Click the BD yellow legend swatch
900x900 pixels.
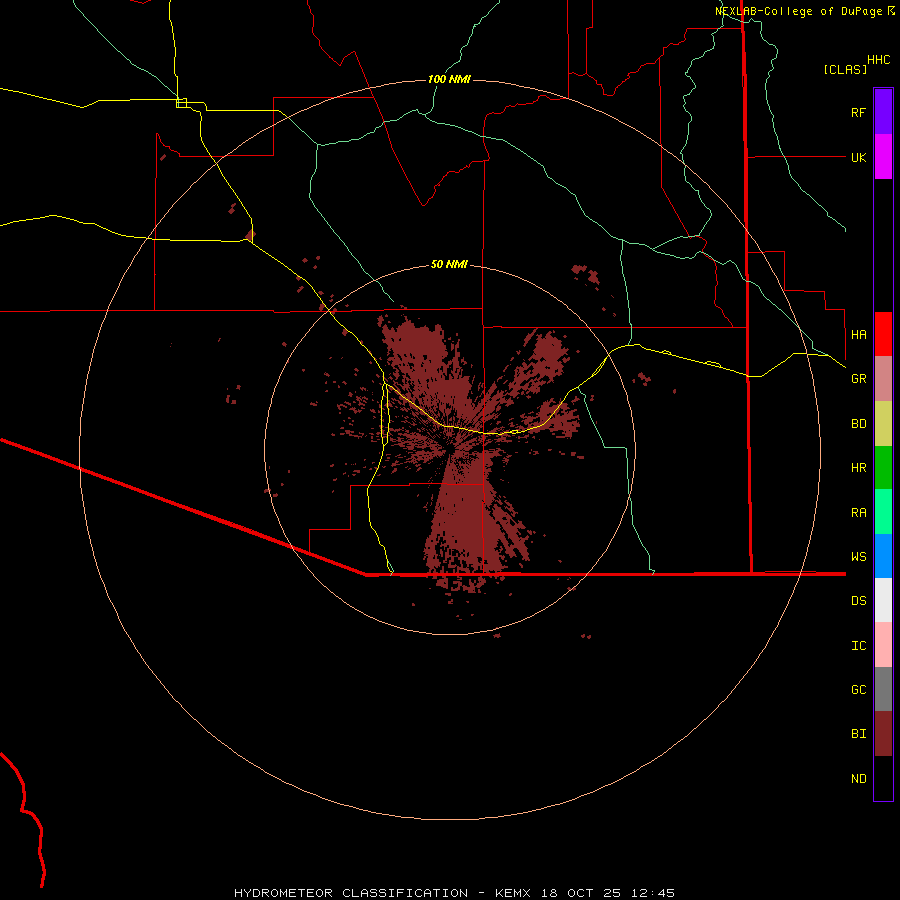click(x=883, y=424)
